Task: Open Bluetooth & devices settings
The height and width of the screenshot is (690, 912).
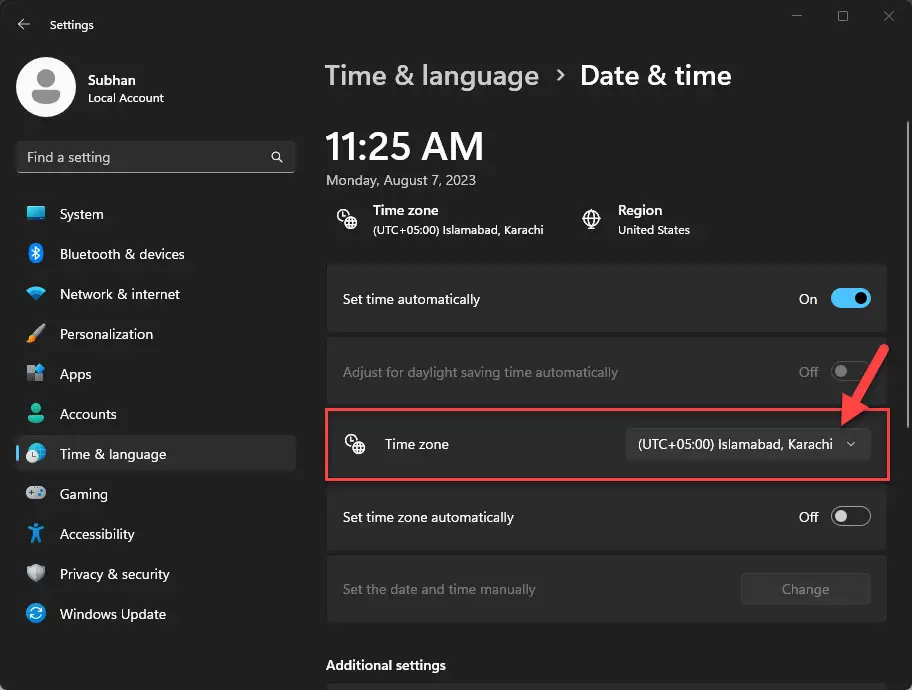Action: [37, 254]
